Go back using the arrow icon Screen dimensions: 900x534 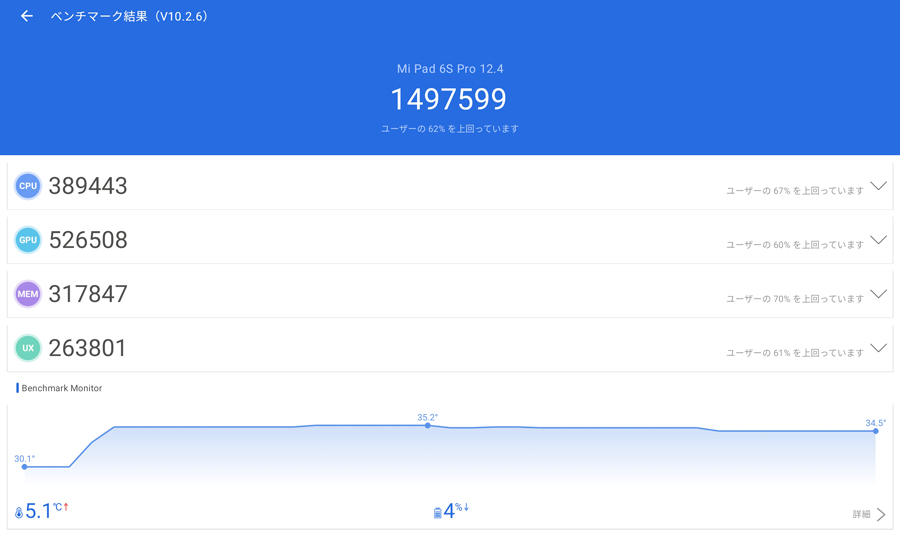pyautogui.click(x=26, y=16)
